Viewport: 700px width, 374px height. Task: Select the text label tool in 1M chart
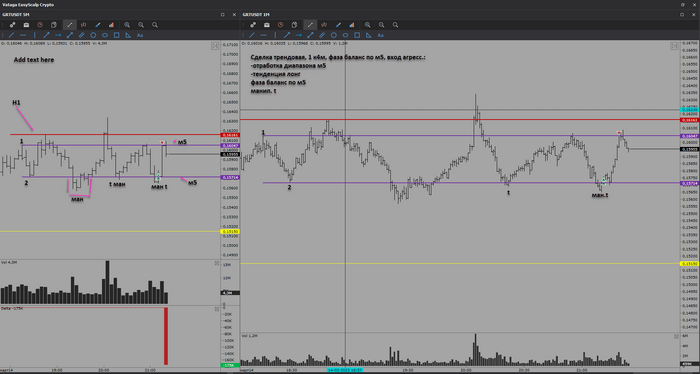(380, 35)
